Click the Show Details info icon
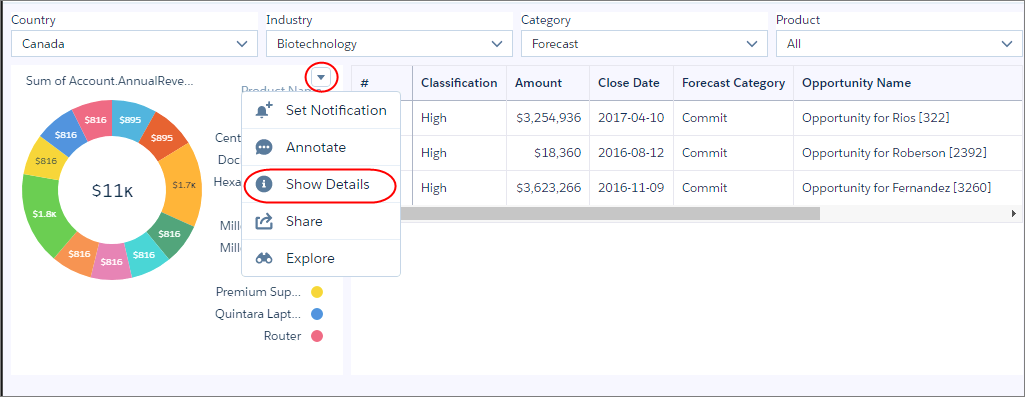The height and width of the screenshot is (397, 1025). [263, 184]
